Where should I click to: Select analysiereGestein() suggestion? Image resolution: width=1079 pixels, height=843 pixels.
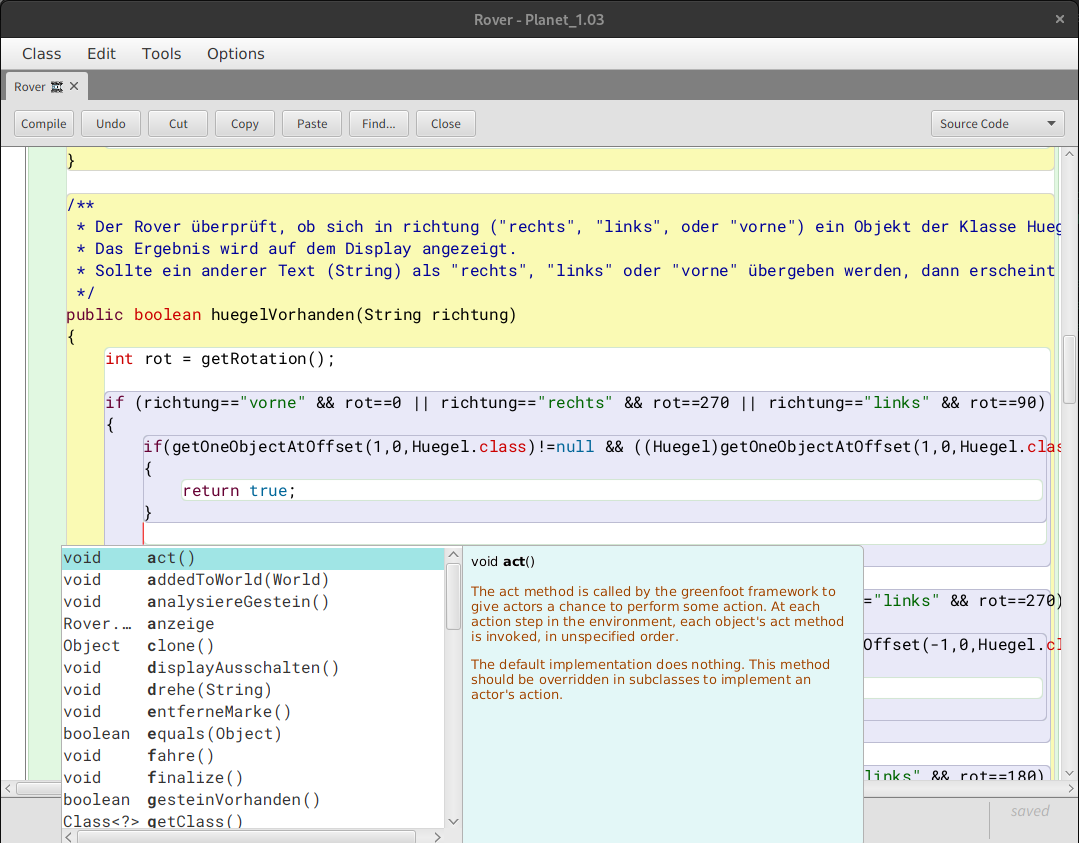tap(253, 602)
